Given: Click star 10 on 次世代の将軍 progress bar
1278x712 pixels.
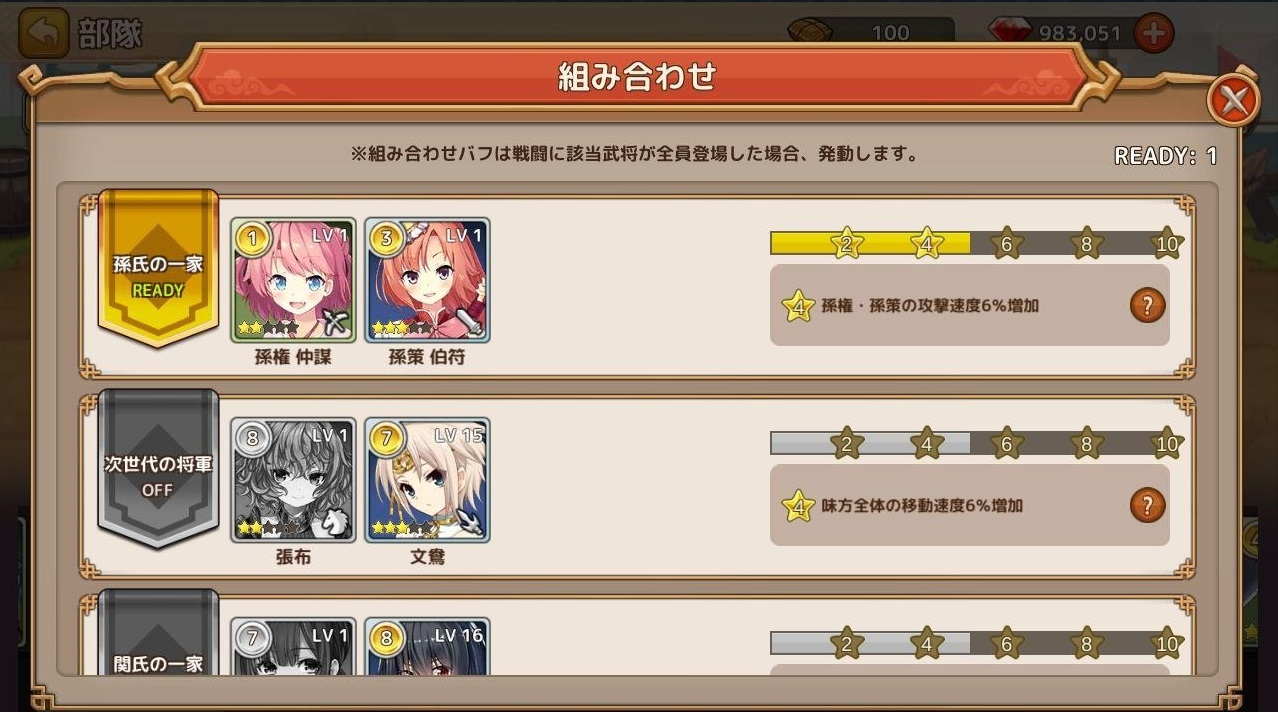Looking at the screenshot, I should (1167, 443).
